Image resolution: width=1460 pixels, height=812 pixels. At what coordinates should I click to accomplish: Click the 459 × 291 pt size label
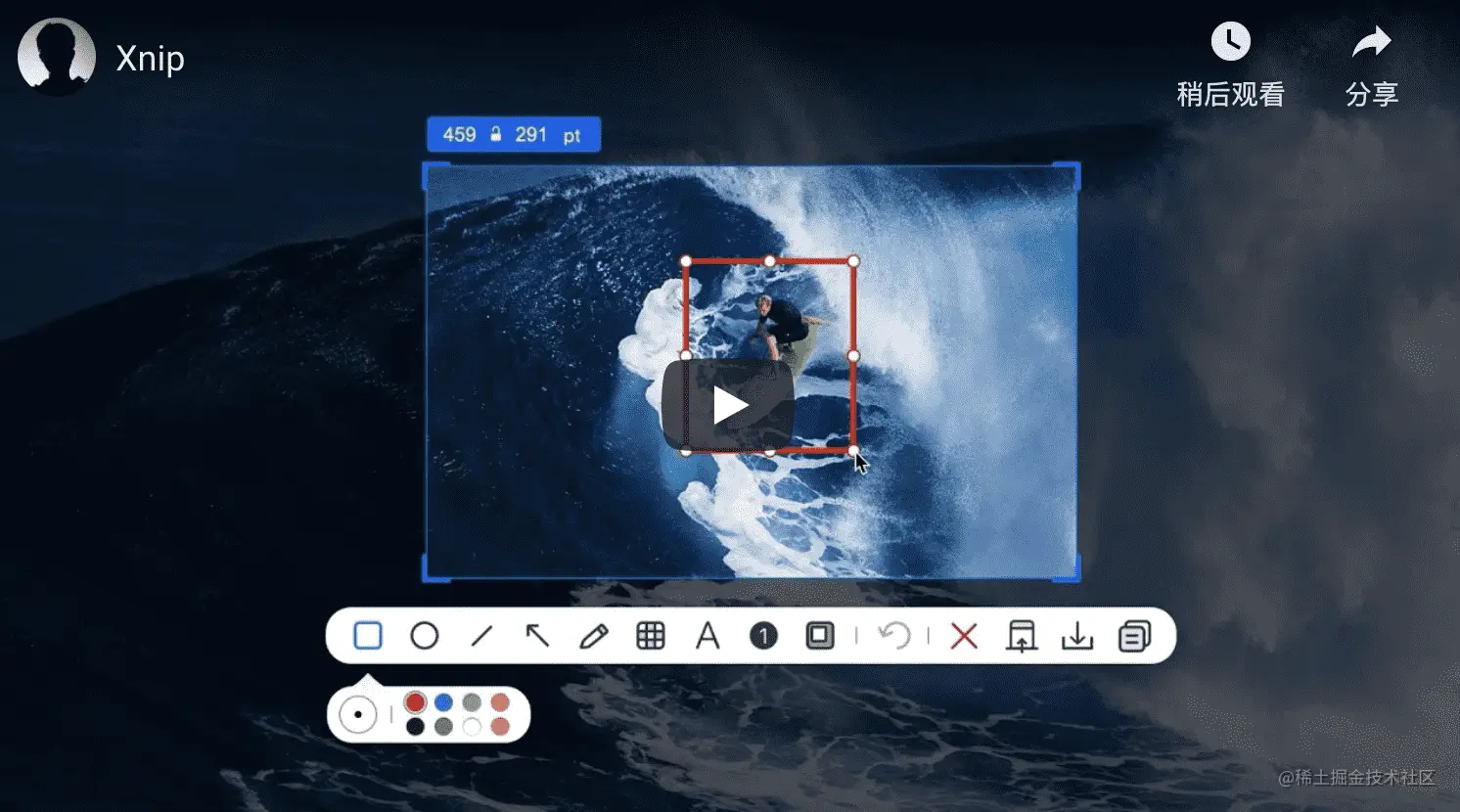513,135
